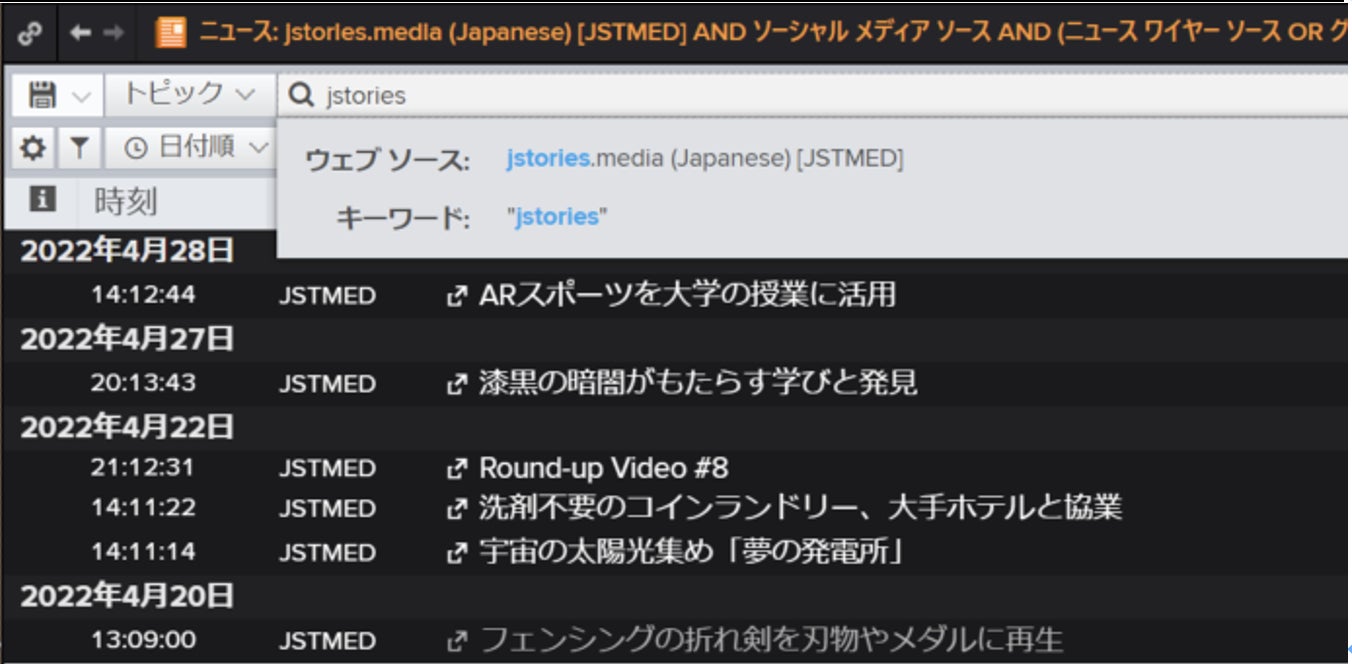Screen dimensions: 1352x664
Task: Click the info icon column header
Action: pyautogui.click(x=42, y=200)
